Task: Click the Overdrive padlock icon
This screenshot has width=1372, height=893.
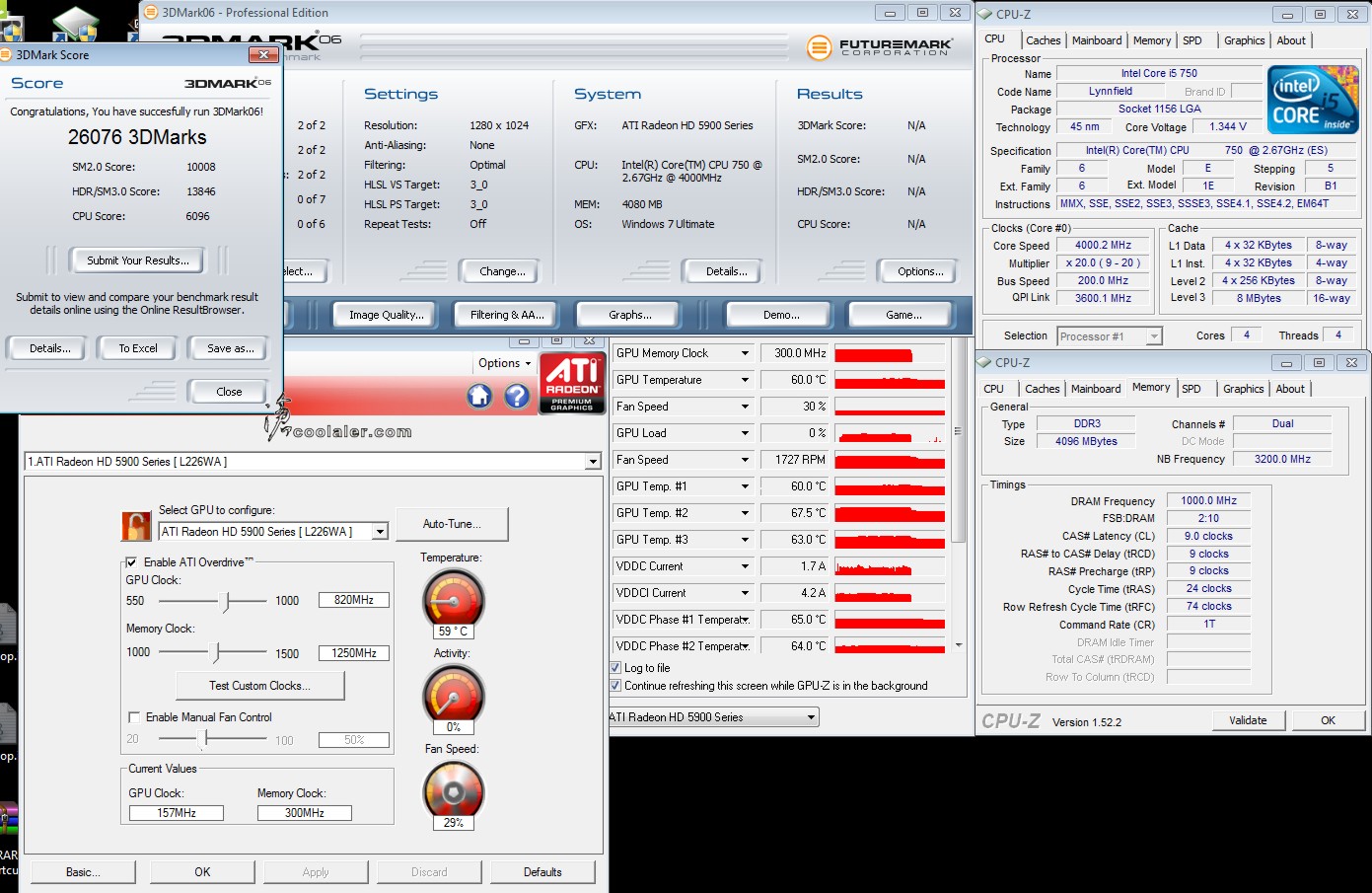Action: tap(136, 526)
